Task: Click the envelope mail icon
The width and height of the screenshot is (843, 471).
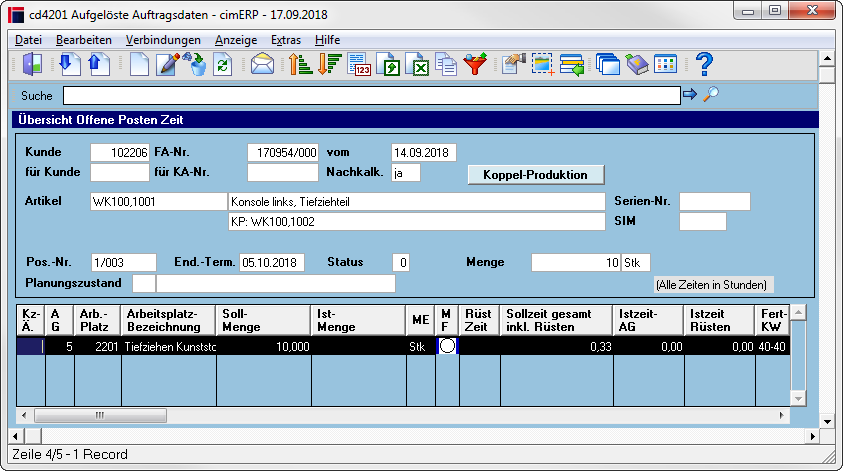Action: pyautogui.click(x=262, y=65)
